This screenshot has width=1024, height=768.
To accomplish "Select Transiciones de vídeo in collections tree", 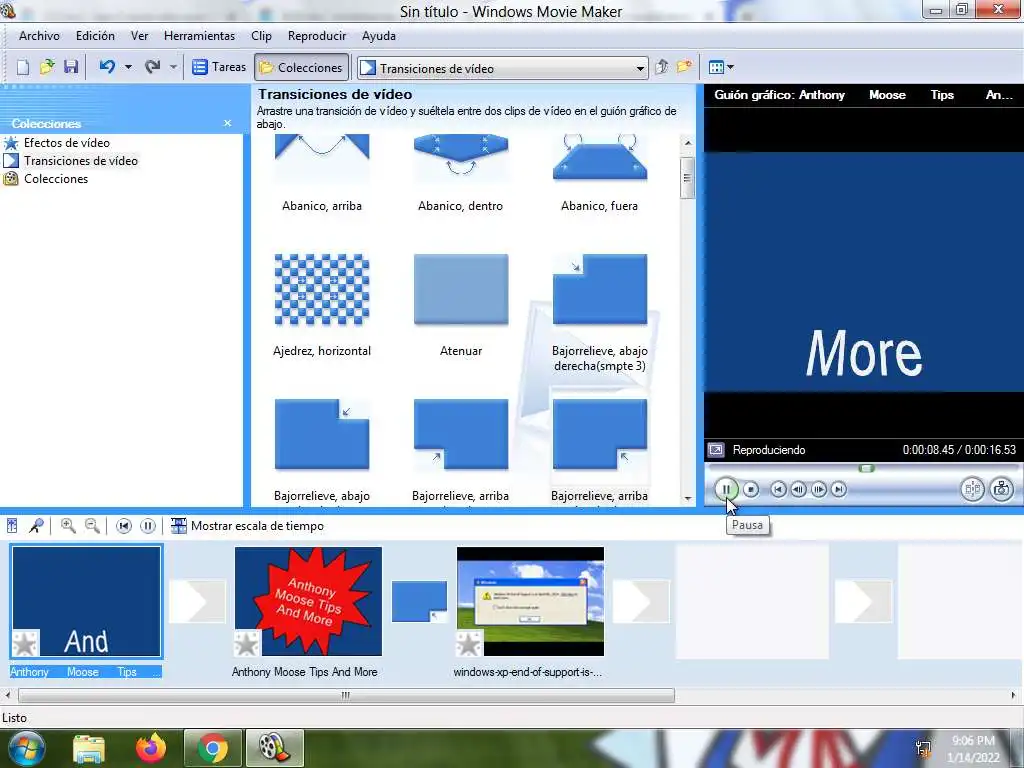I will point(81,161).
